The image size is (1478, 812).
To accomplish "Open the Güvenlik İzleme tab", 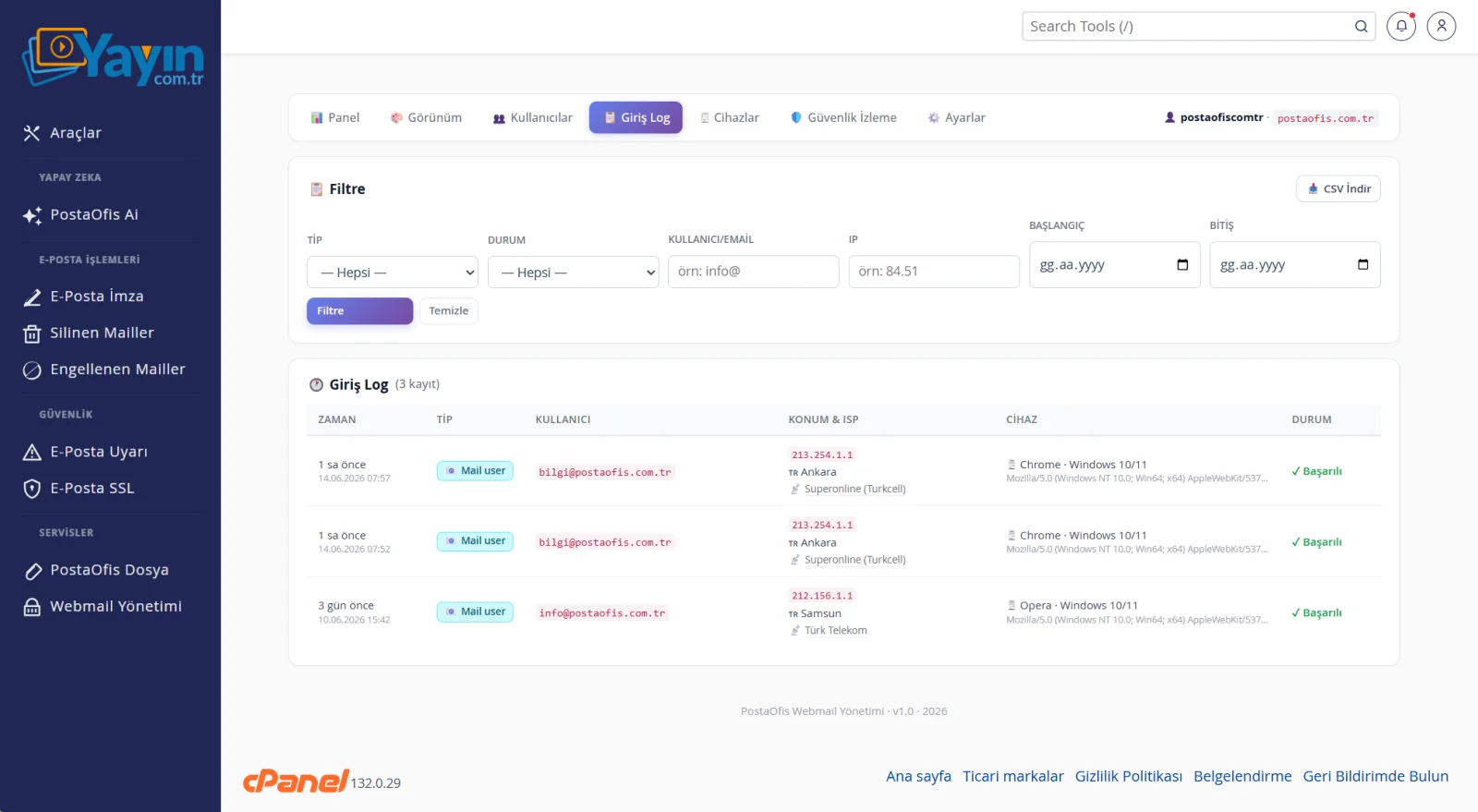I will [x=843, y=118].
